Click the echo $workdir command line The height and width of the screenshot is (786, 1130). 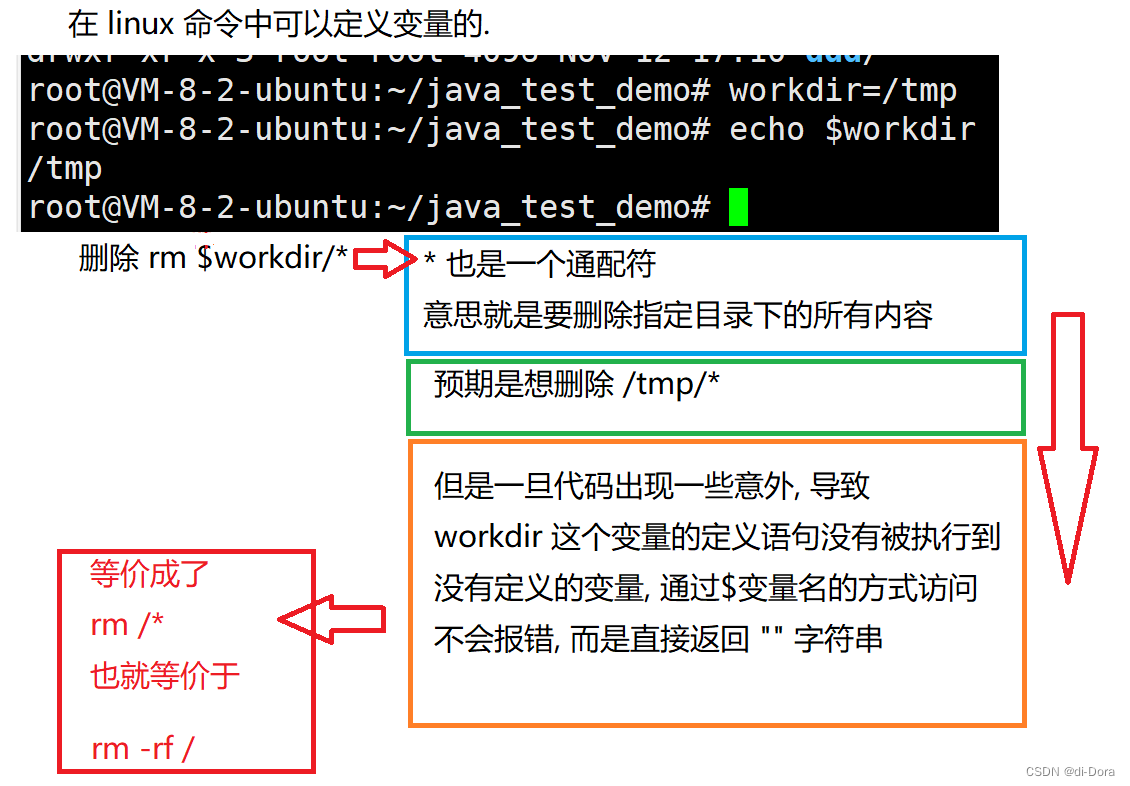(502, 130)
